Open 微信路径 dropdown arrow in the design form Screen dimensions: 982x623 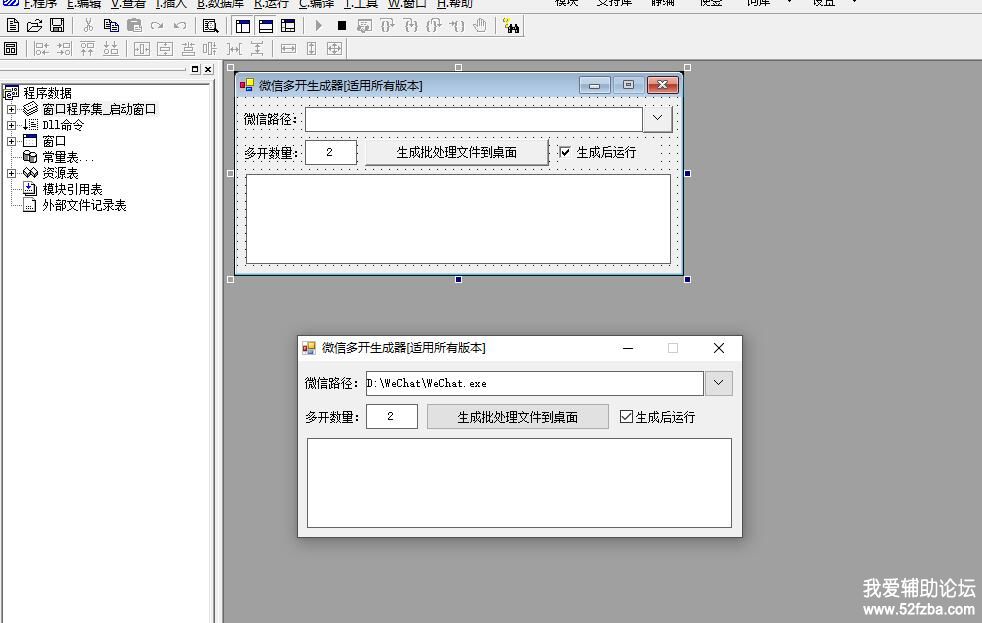[x=657, y=118]
